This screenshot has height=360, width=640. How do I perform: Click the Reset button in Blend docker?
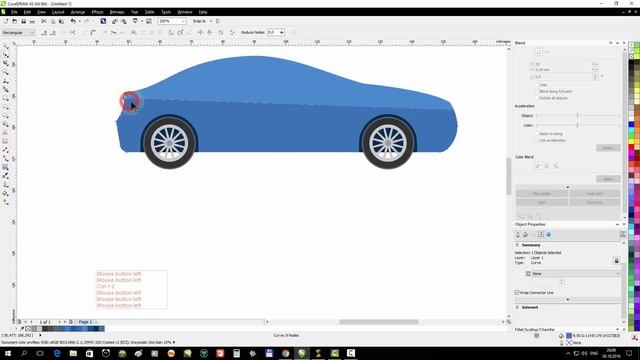coord(608,148)
